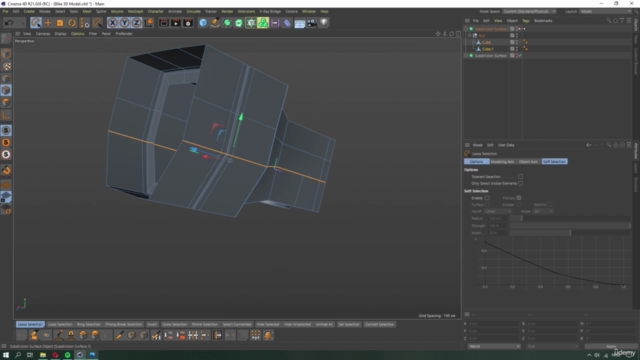Open the viewport Display menu
This screenshot has height=360, width=640.
click(60, 34)
